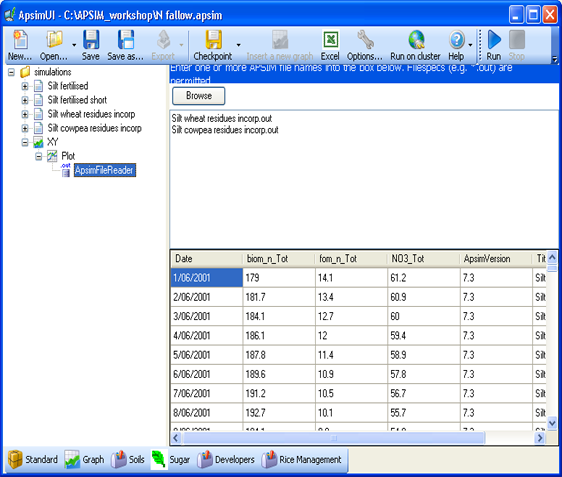Select the cell with value 55.7

424,413
